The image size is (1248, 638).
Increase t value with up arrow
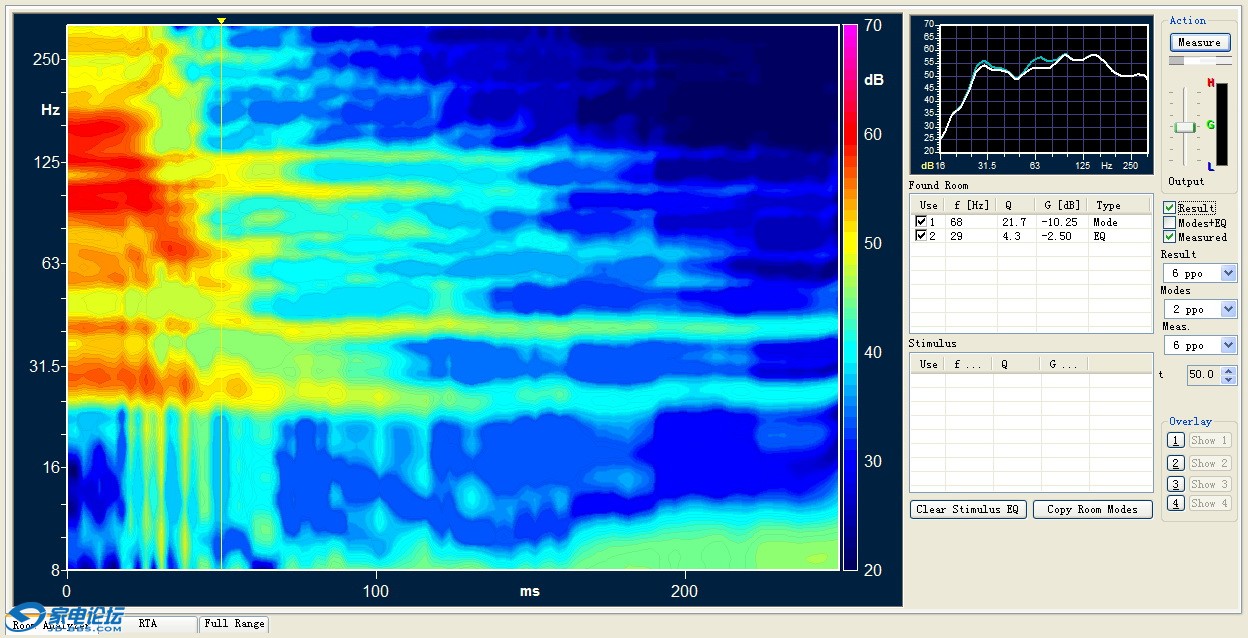click(1229, 370)
